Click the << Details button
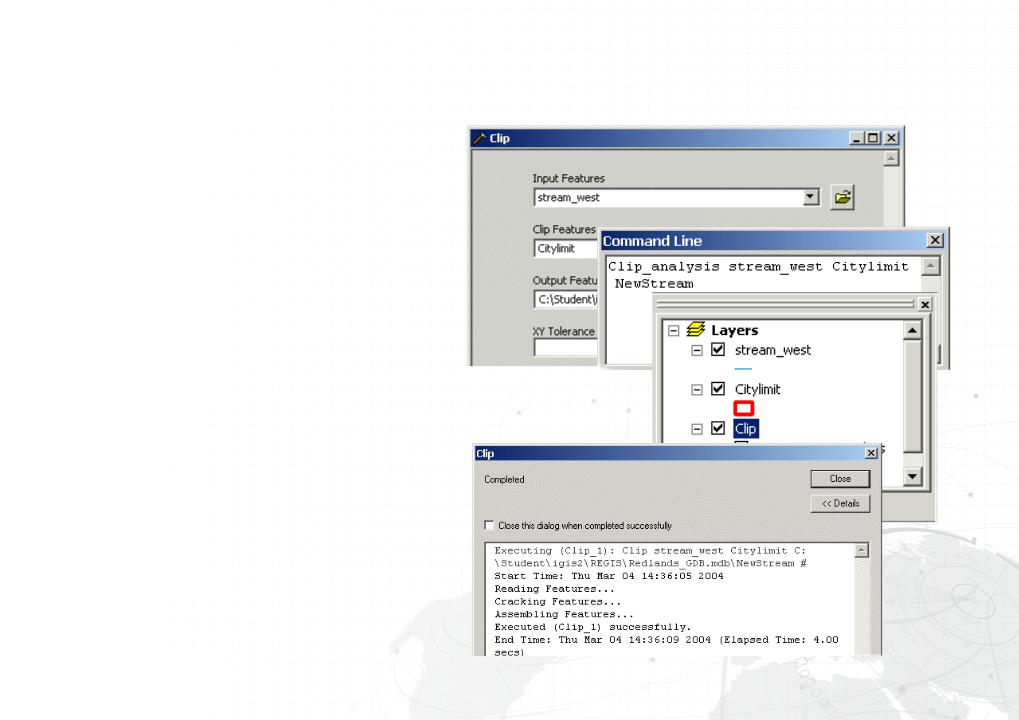This screenshot has width=1019, height=720. tap(840, 504)
